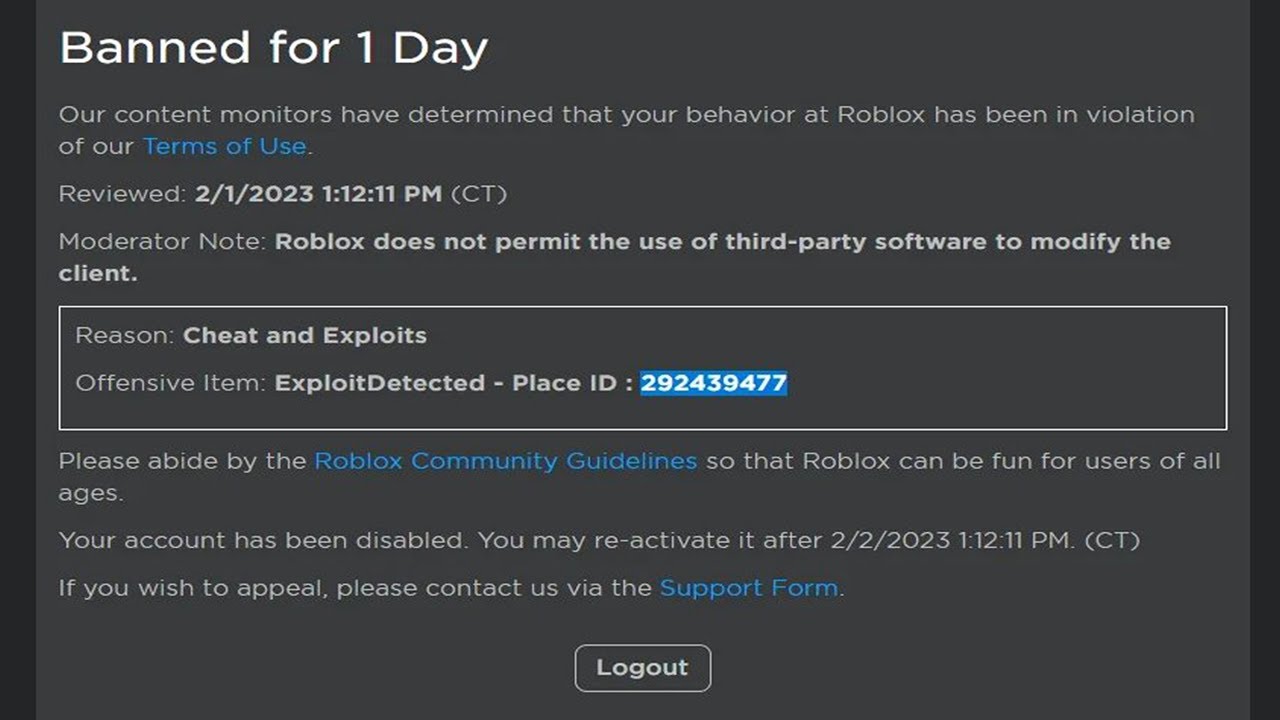The height and width of the screenshot is (720, 1280).
Task: Click the "If you wish to appeal" text
Action: (x=193, y=588)
